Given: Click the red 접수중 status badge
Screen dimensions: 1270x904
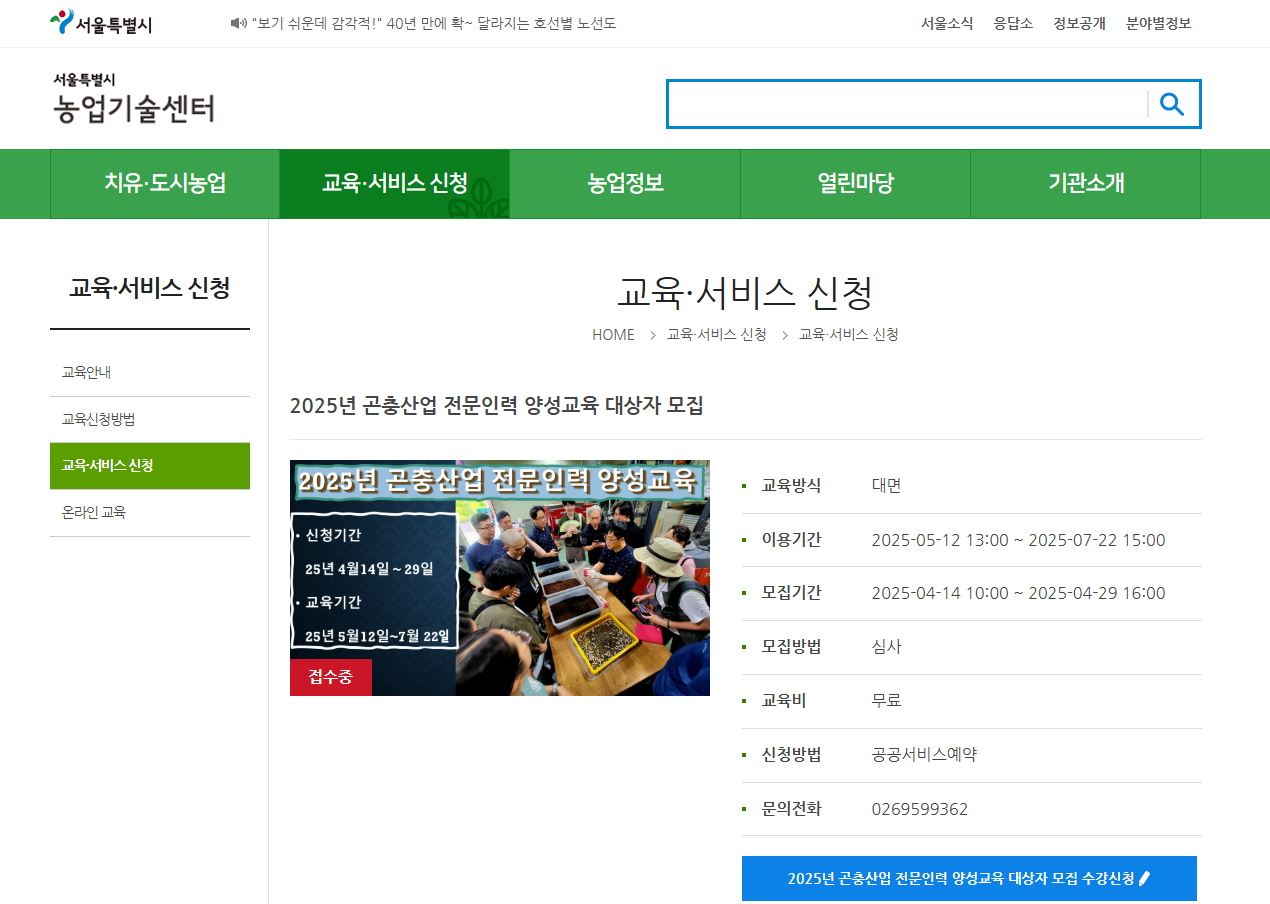Looking at the screenshot, I should tap(331, 677).
